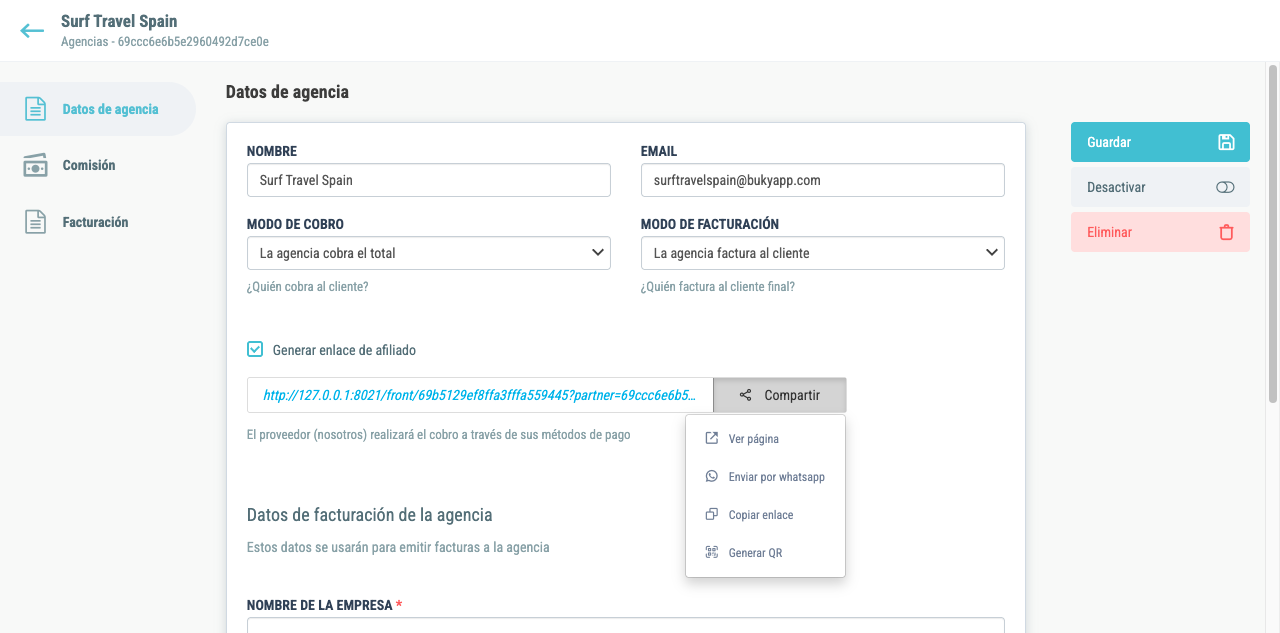Flip the Desactivar toggle switch icon
The image size is (1280, 633).
(1226, 187)
